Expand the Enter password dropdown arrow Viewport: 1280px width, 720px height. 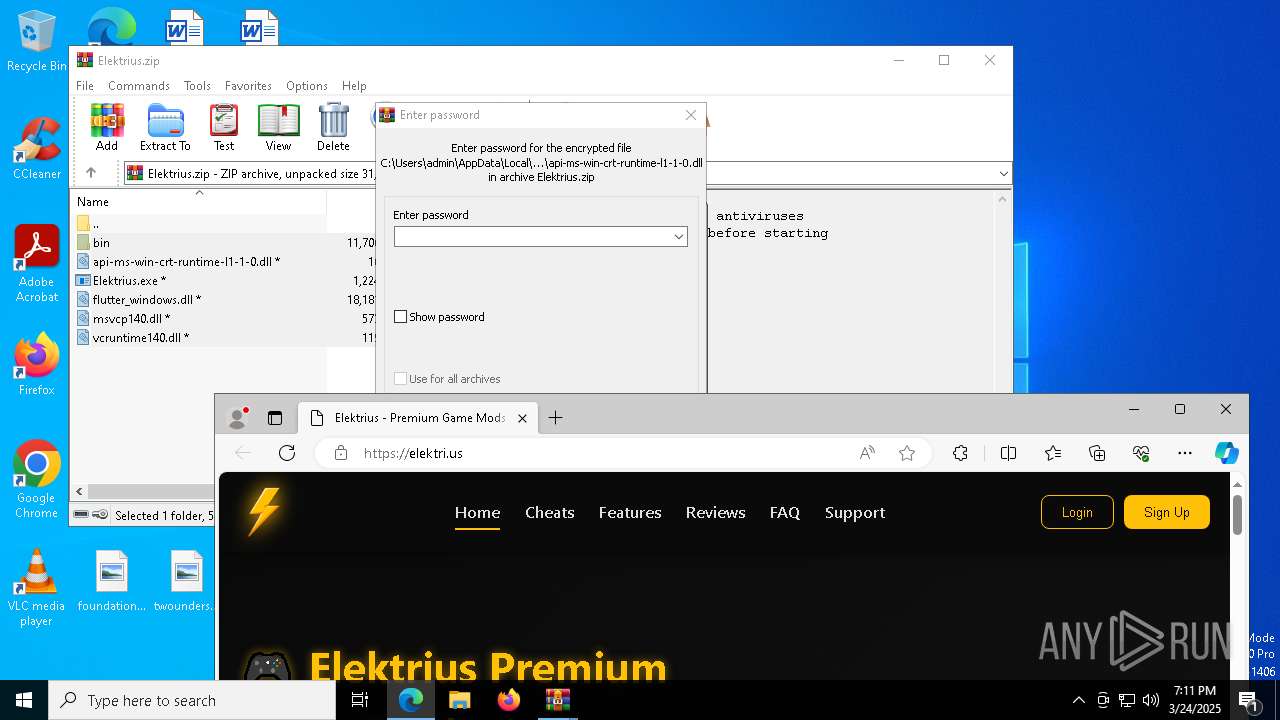coord(679,237)
